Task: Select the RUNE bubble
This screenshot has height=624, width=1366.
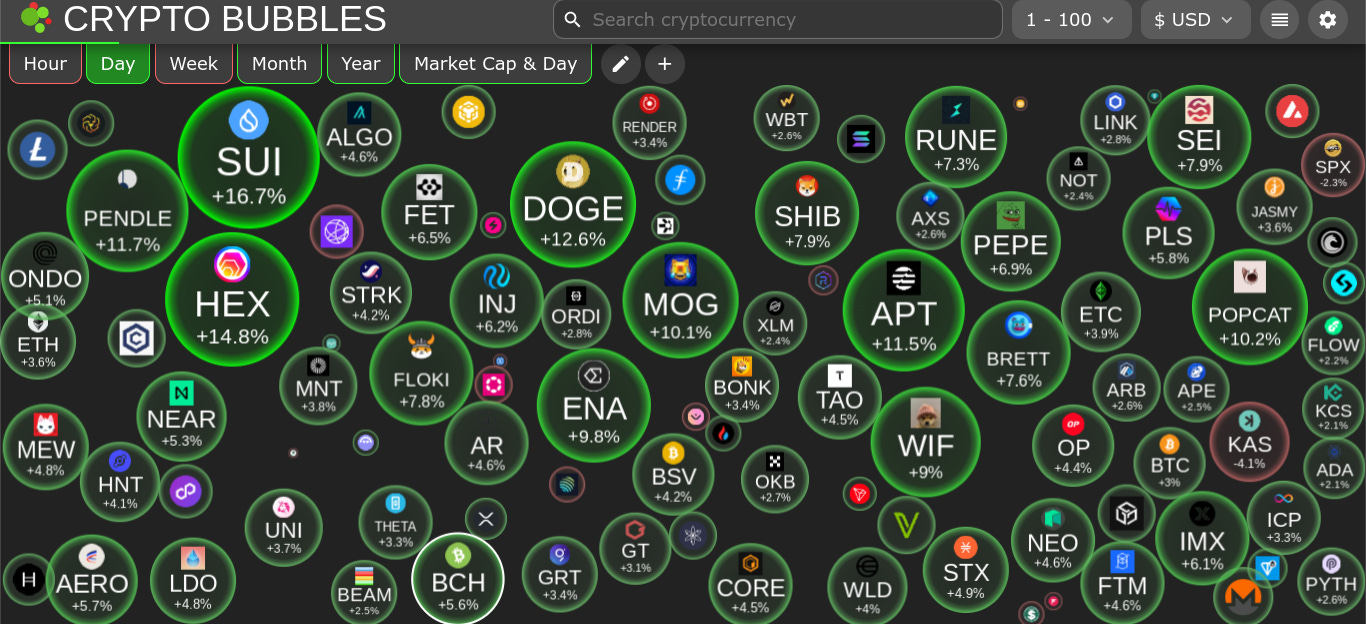Action: point(956,137)
